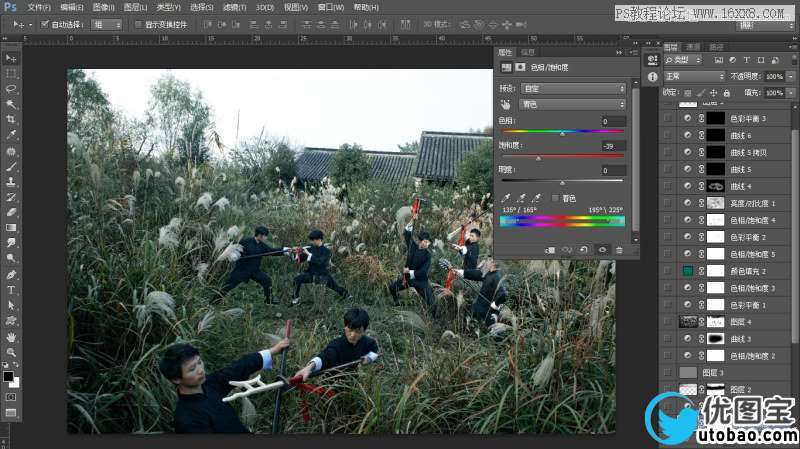Open the layer filter 类型 dropdown

tap(683, 60)
